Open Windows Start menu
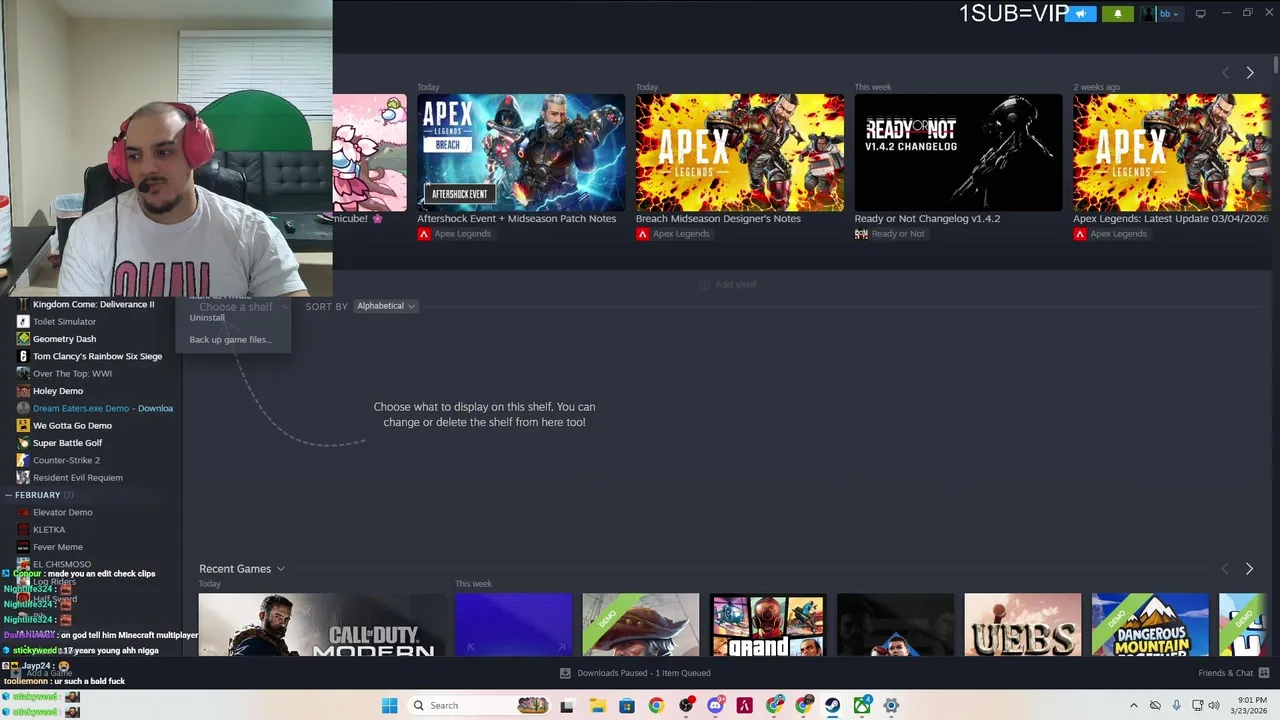The image size is (1280, 720). (x=389, y=706)
